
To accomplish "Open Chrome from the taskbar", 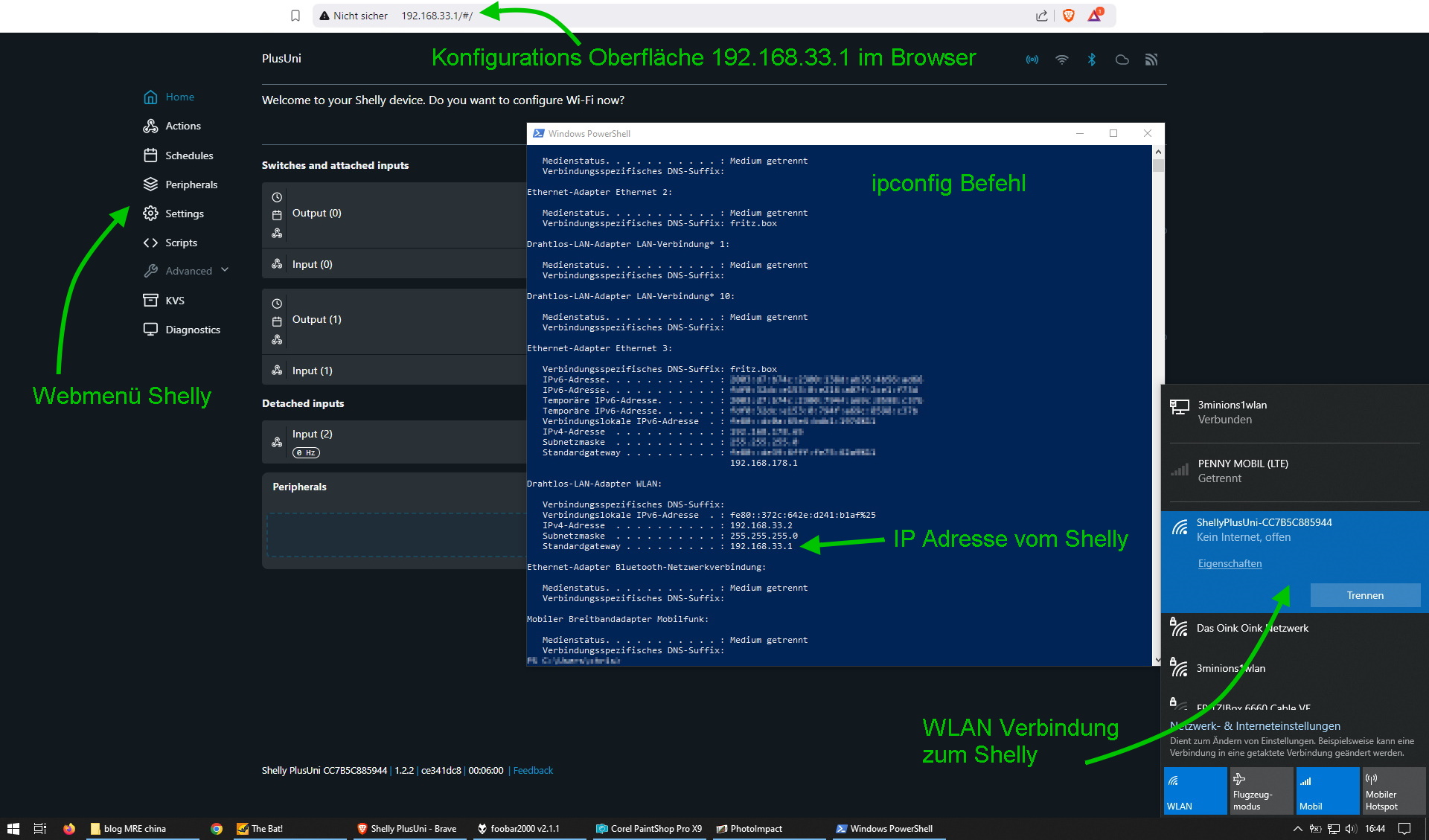I will point(217,829).
